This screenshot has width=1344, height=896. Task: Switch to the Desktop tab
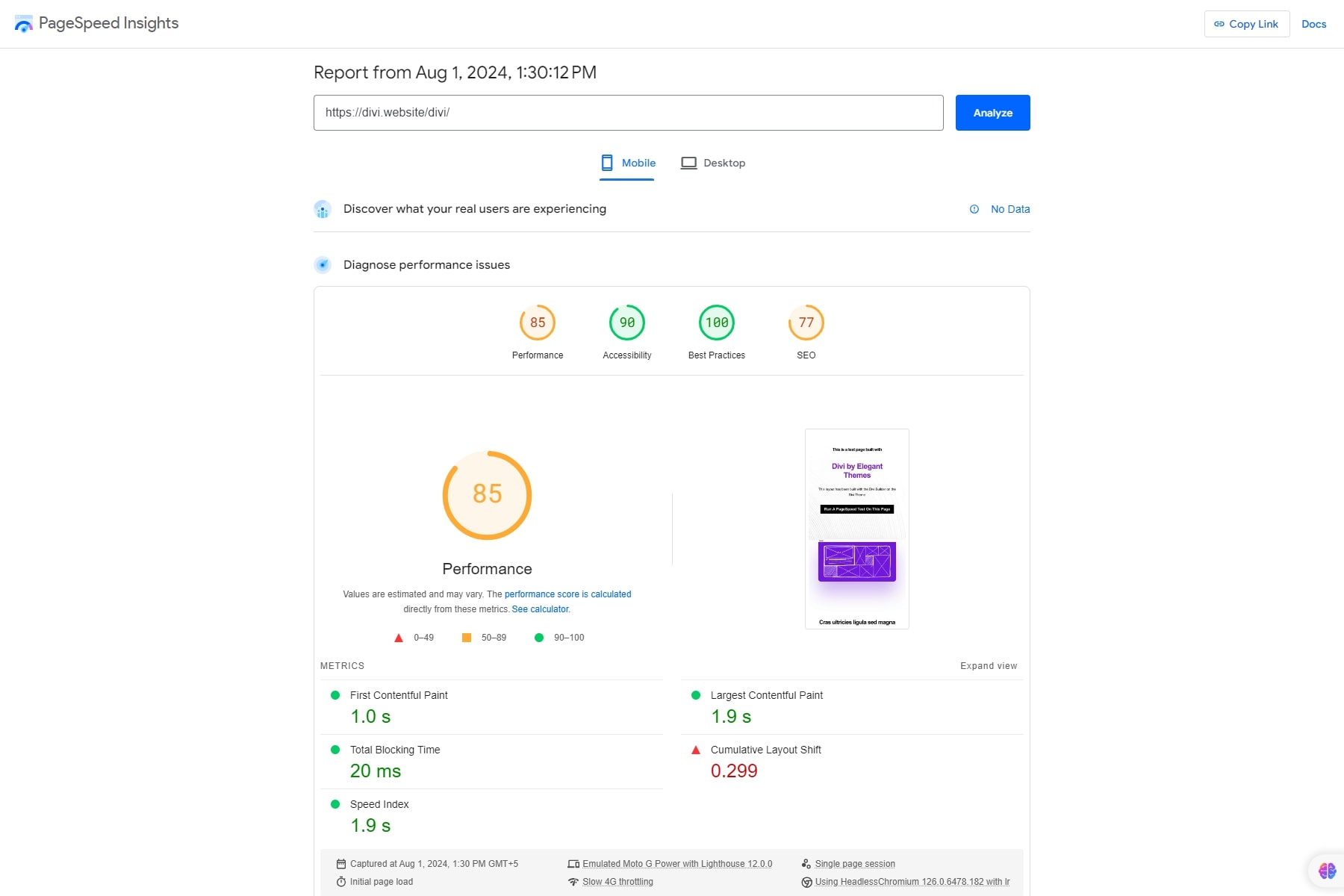pyautogui.click(x=713, y=163)
